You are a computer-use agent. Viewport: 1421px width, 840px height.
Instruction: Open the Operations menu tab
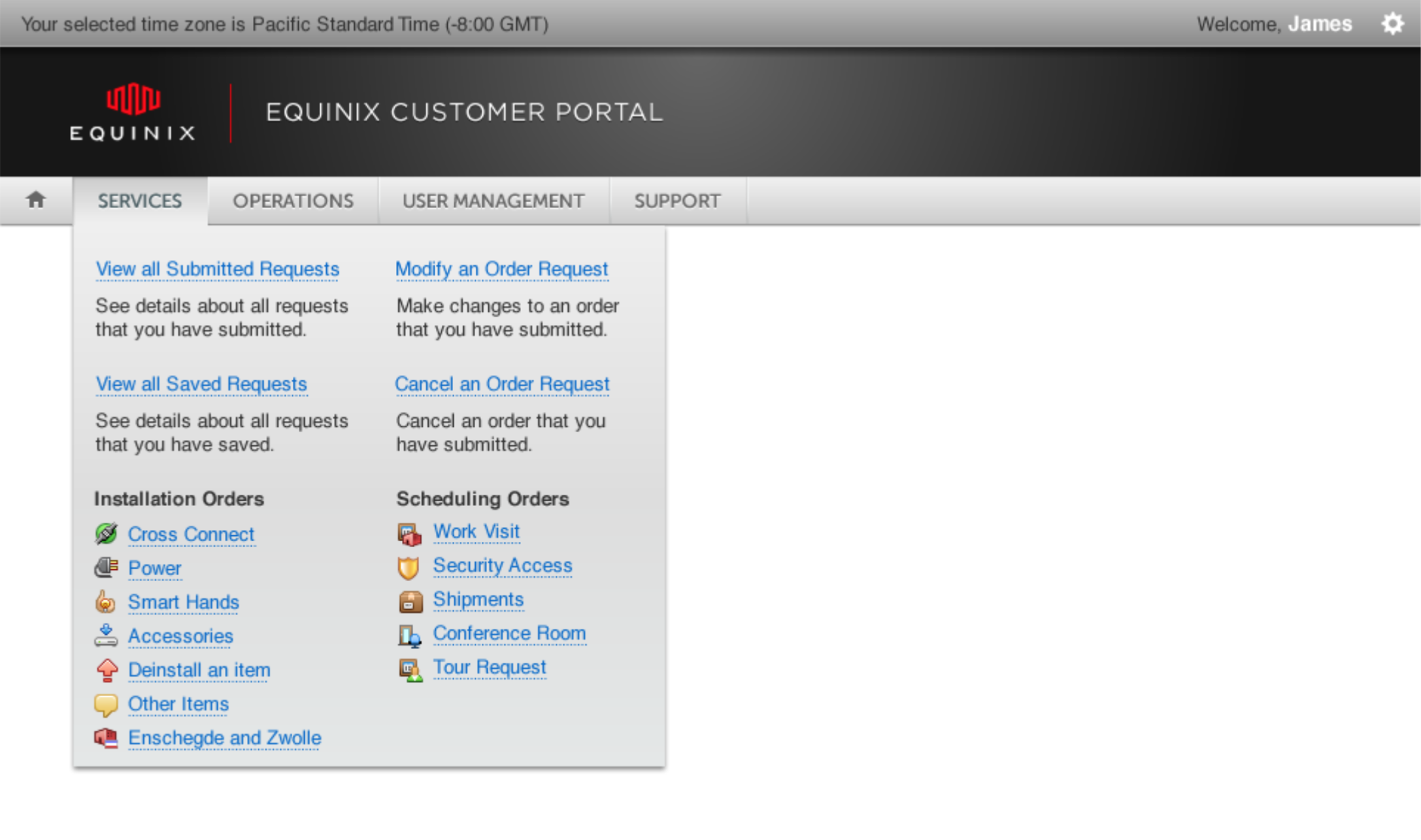(293, 201)
